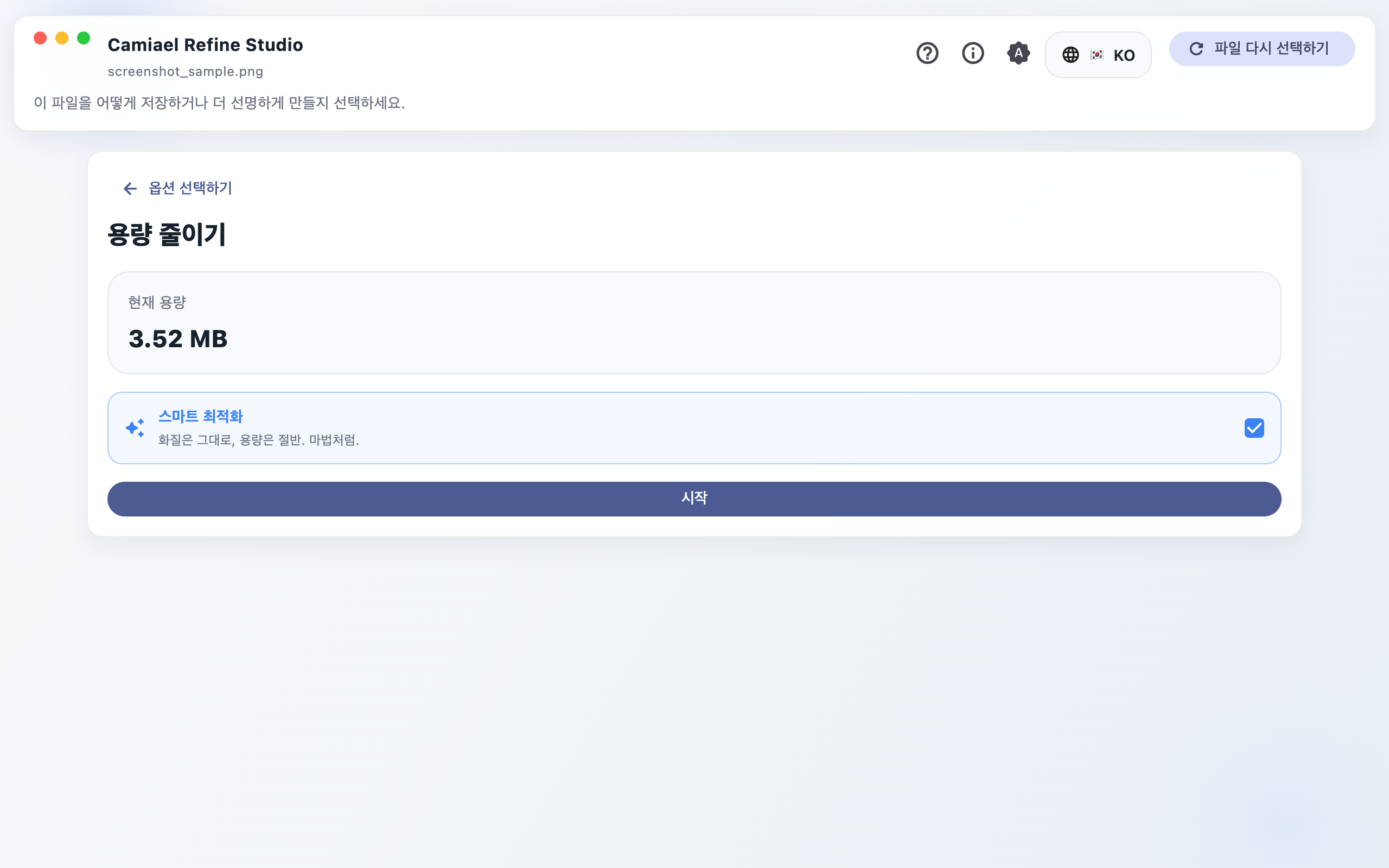Click the 시작 button

pyautogui.click(x=694, y=499)
